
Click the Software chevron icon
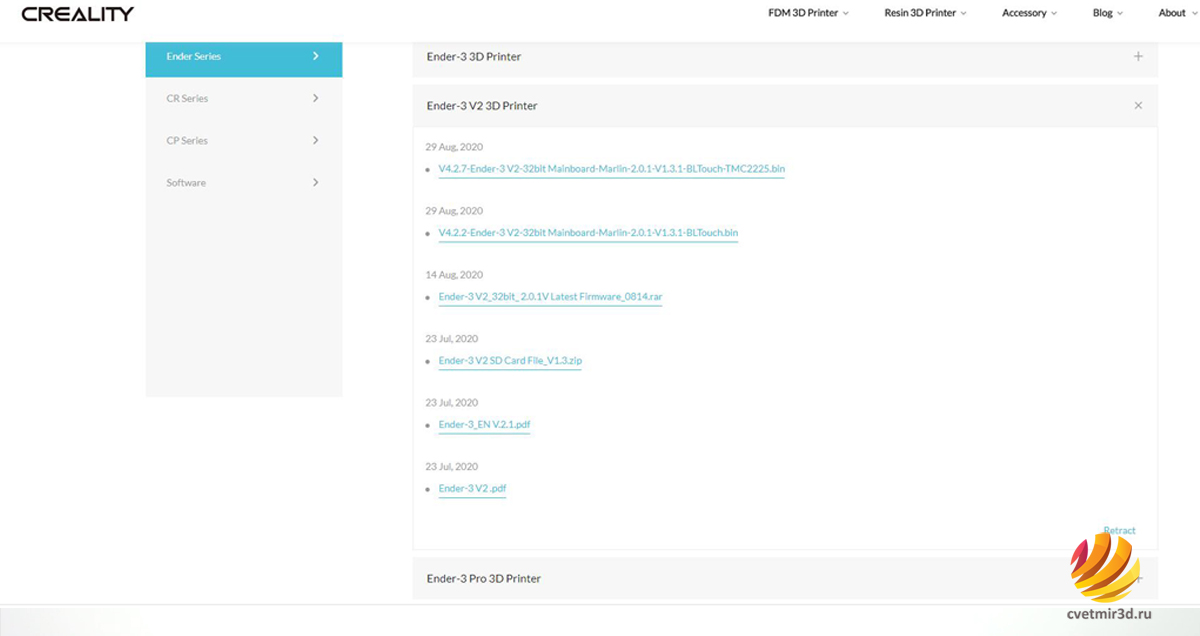(315, 183)
